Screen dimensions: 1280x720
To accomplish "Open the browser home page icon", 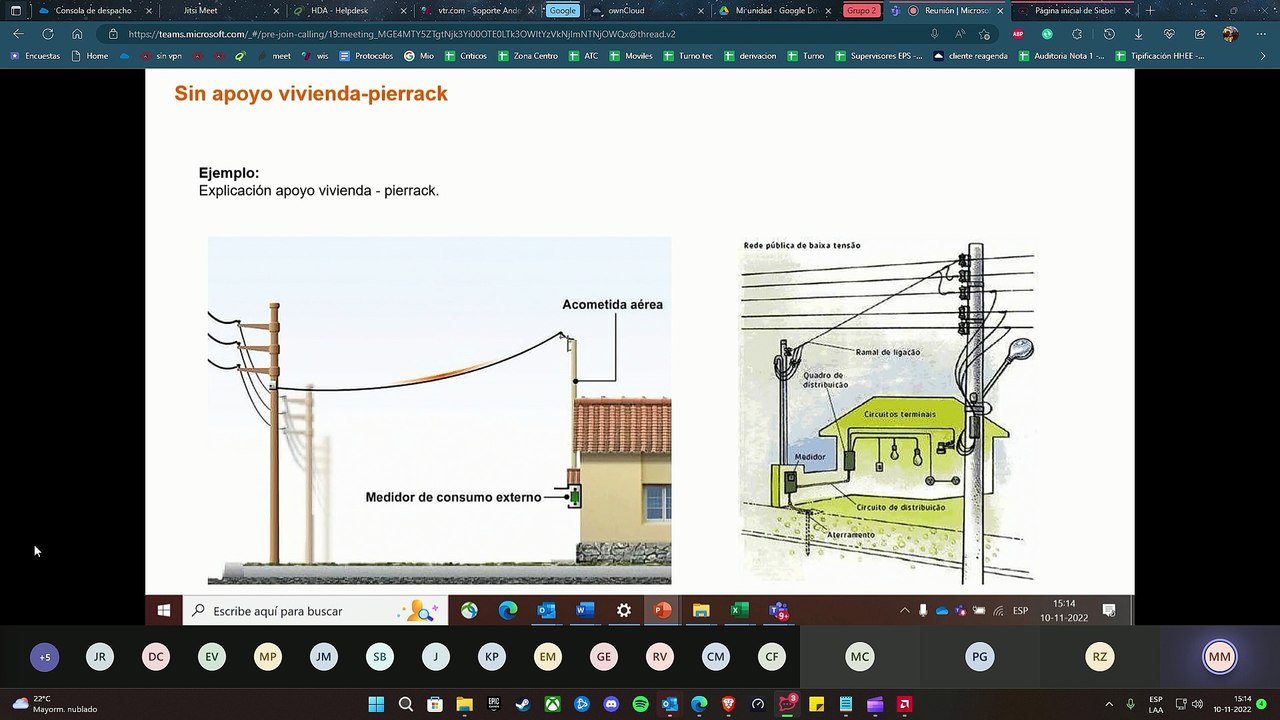I will (77, 34).
